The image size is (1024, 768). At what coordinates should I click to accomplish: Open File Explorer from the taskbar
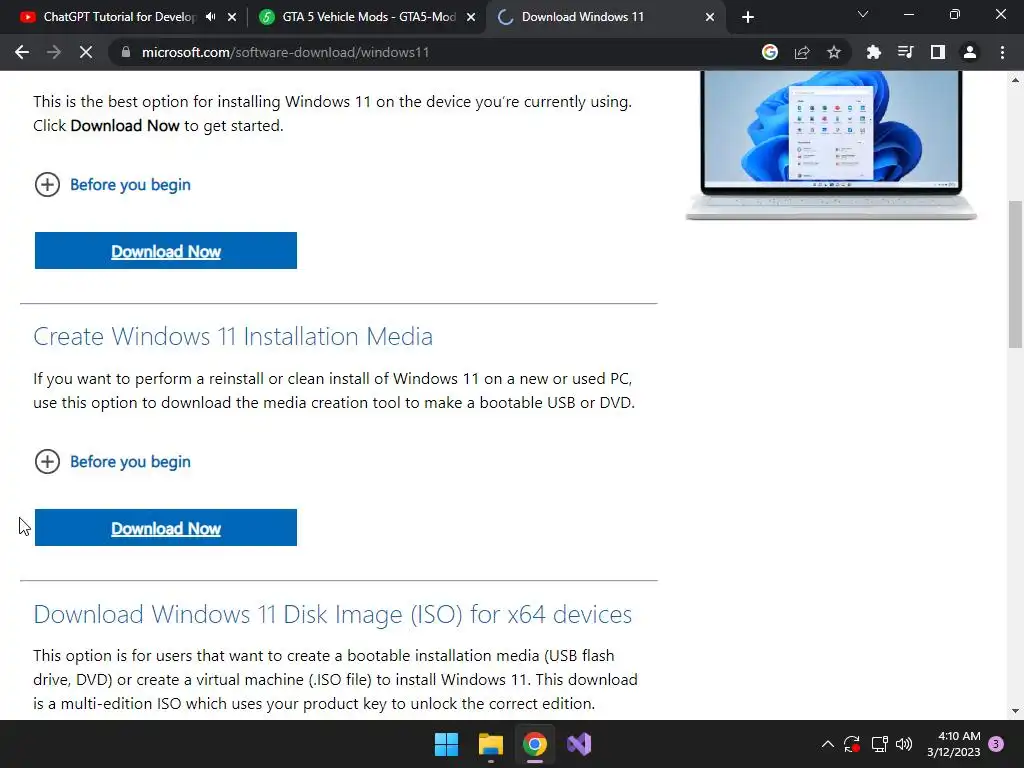(x=490, y=744)
